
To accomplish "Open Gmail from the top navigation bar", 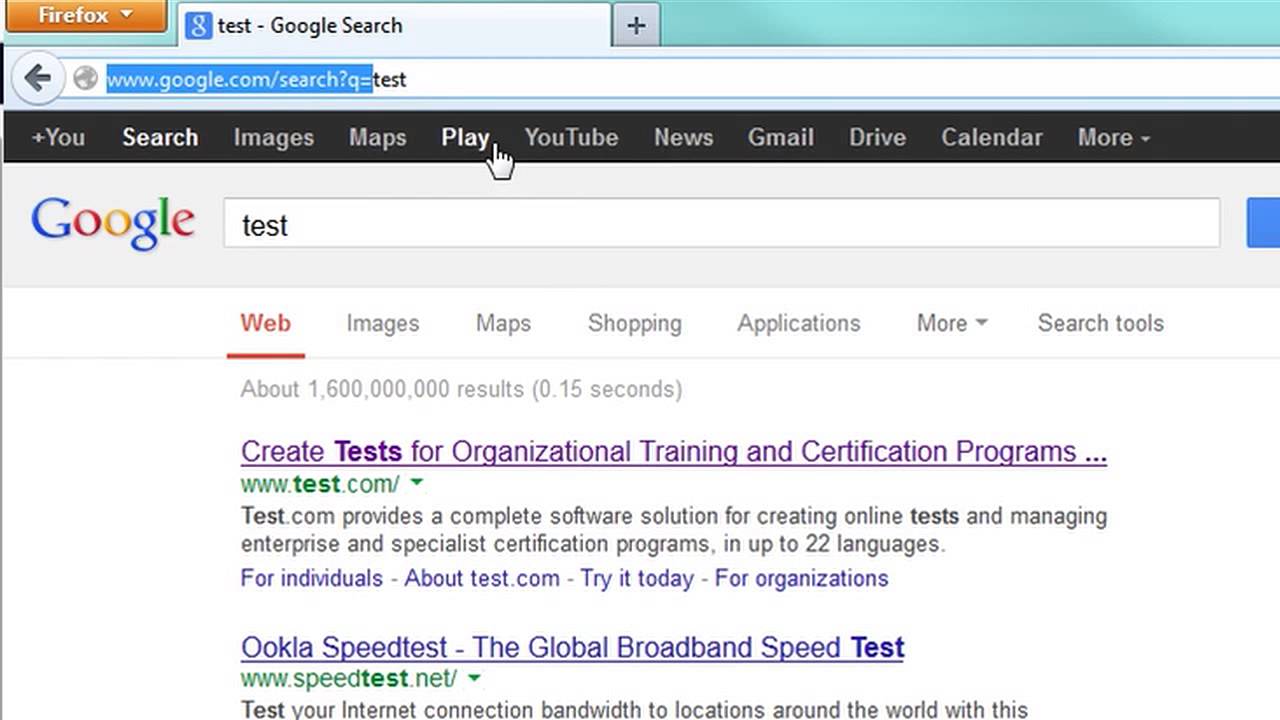I will click(780, 138).
